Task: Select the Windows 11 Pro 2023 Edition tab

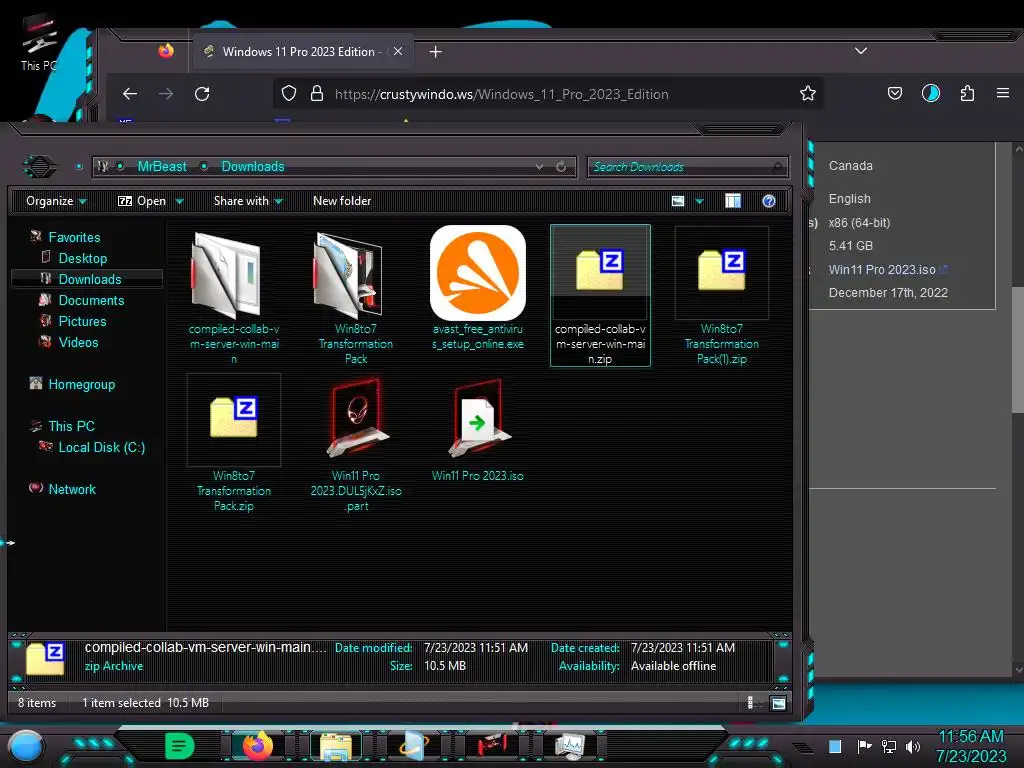Action: 302,52
